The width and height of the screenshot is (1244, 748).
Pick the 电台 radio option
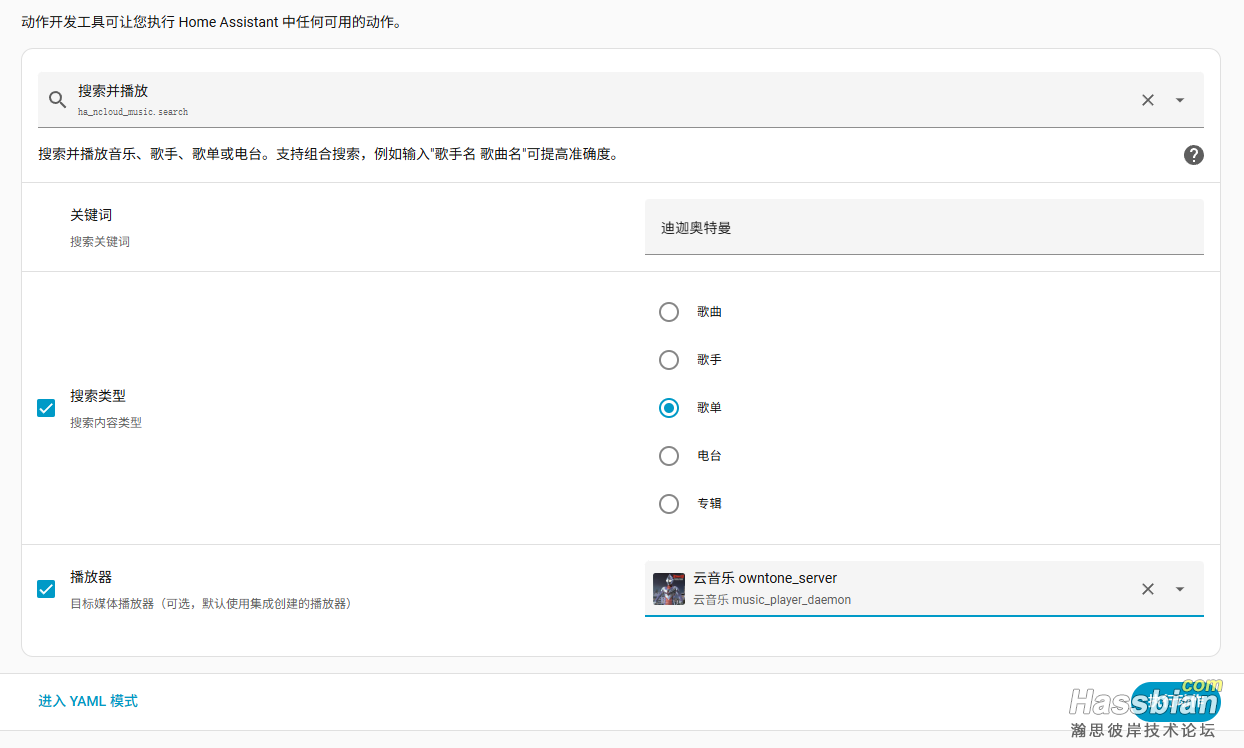coord(669,456)
